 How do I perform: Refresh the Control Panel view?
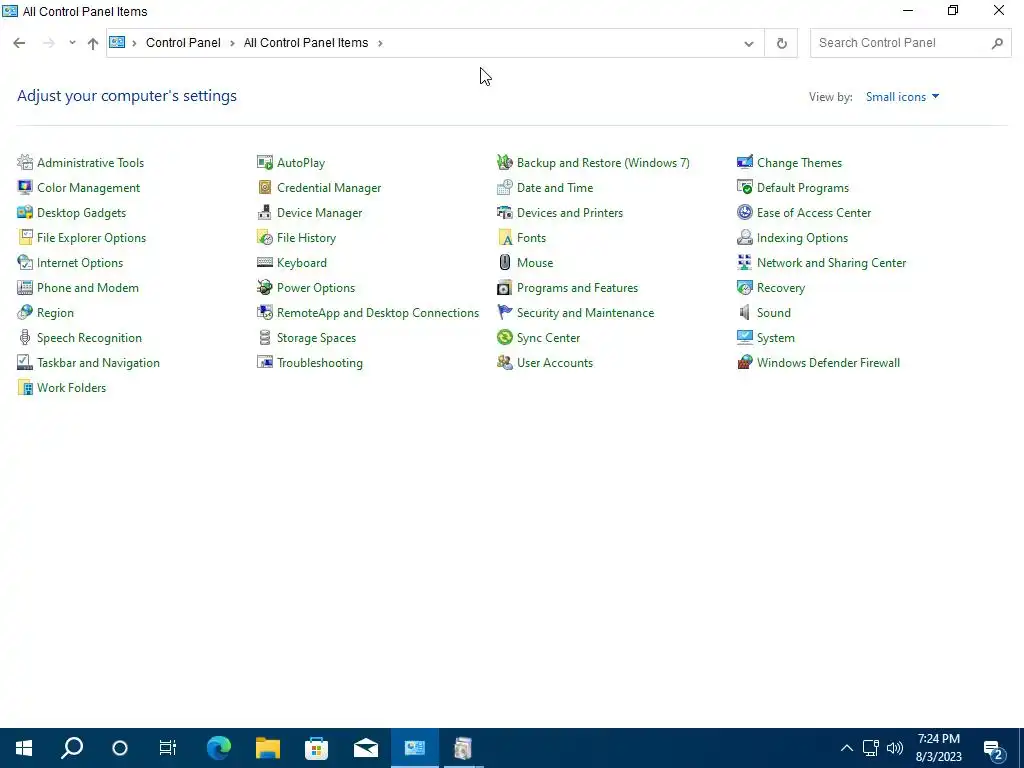781,43
